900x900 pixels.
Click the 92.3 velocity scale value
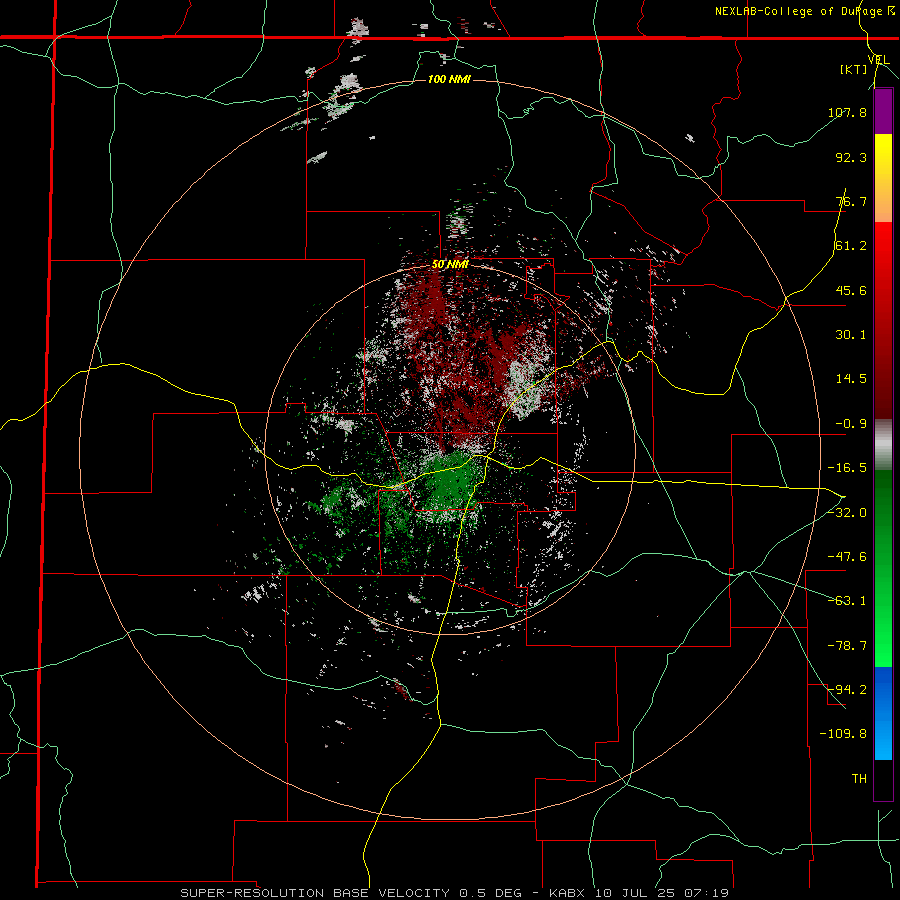[x=851, y=157]
